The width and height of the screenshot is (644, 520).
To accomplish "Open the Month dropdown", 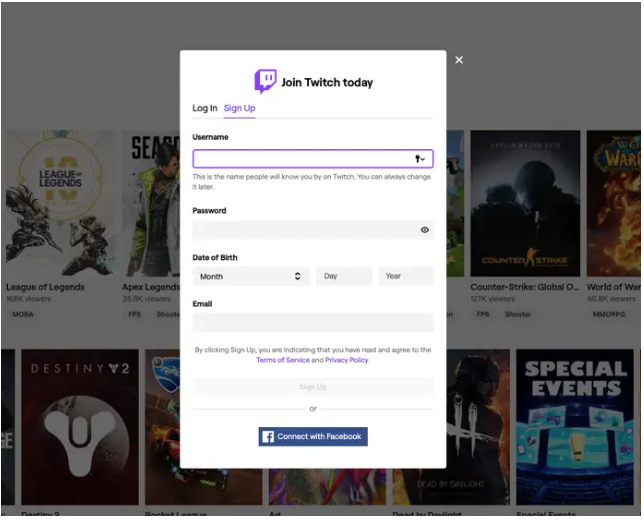I will 251,276.
